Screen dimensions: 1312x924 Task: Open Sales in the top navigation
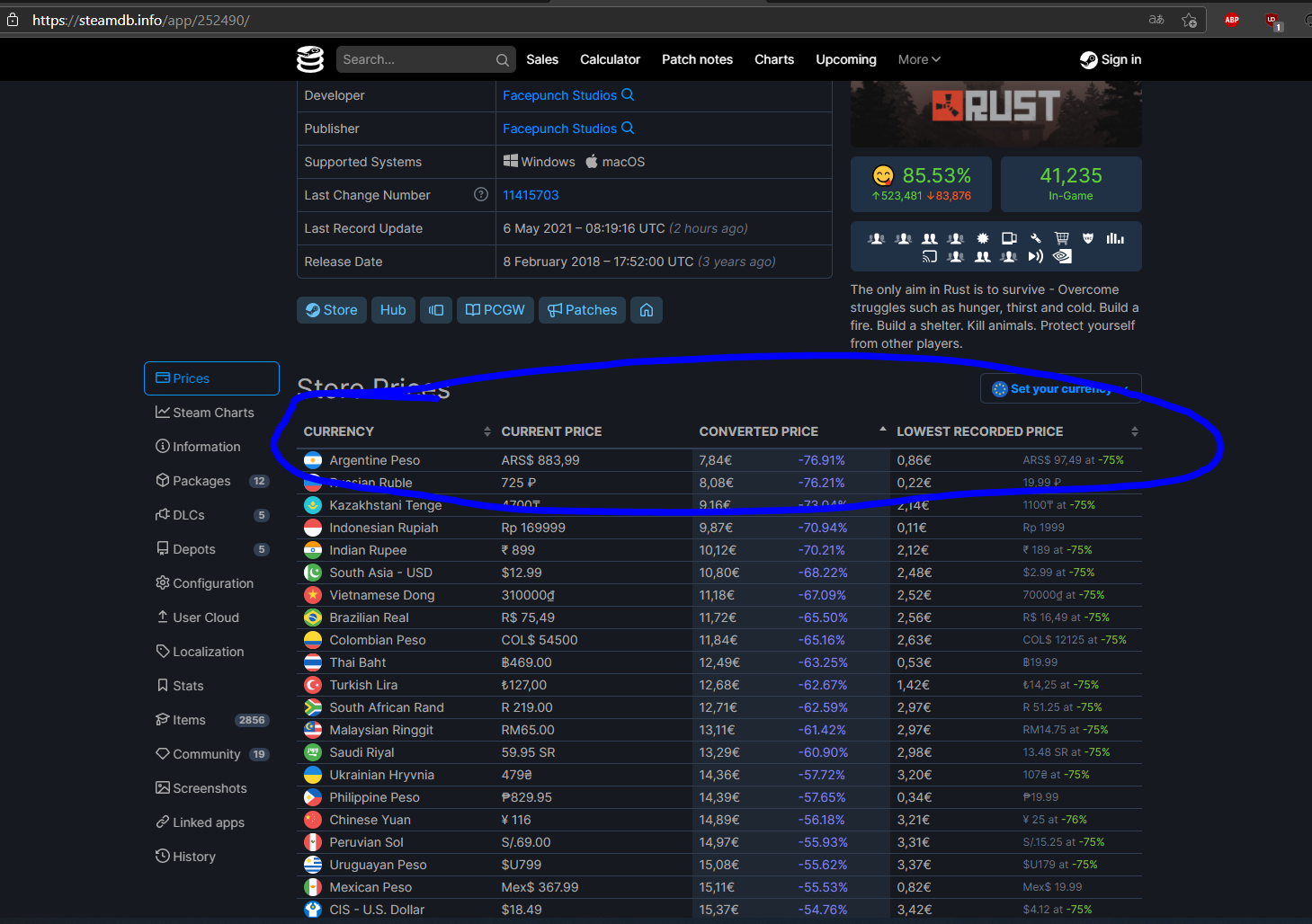coord(542,59)
